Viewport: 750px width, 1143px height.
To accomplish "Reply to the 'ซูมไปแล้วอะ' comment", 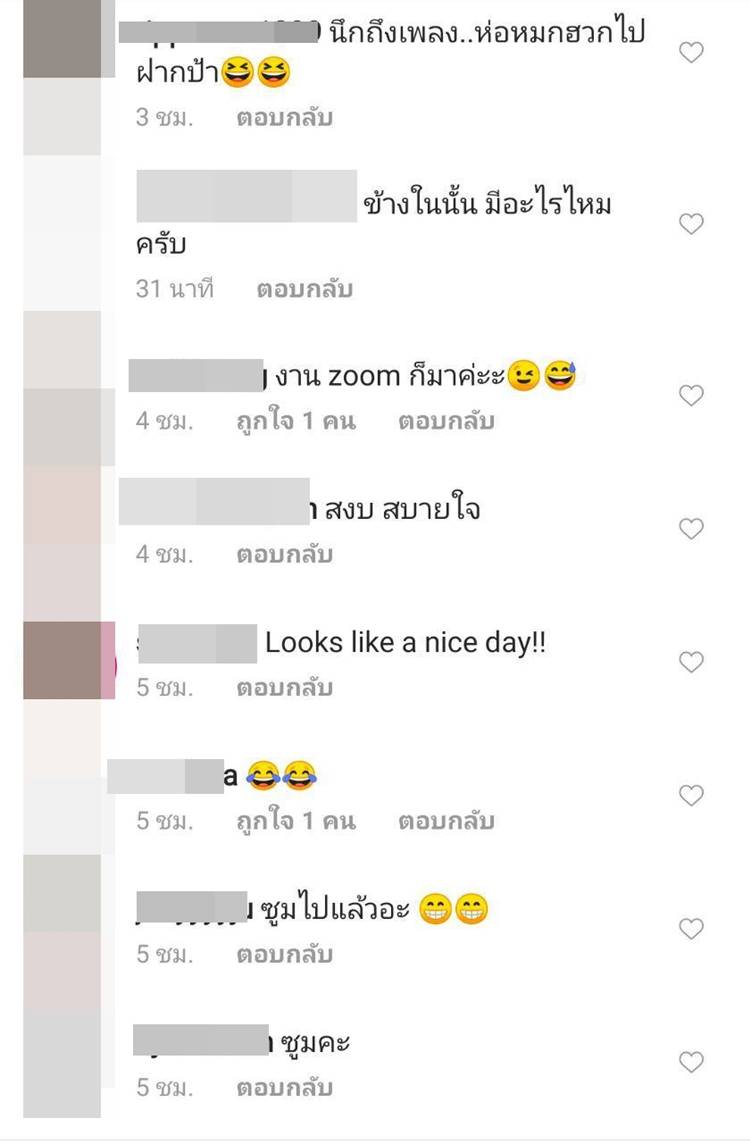I will click(x=284, y=954).
